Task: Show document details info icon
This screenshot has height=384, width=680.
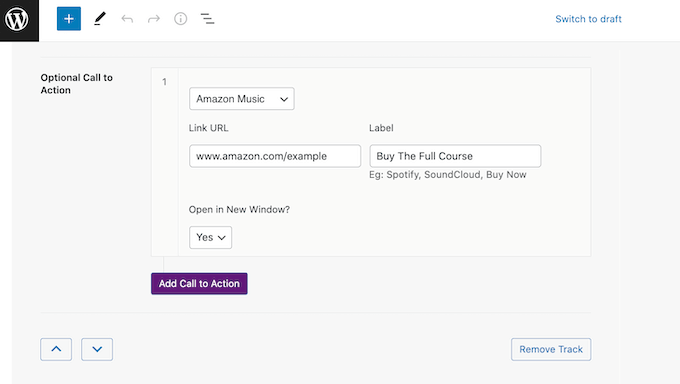Action: [180, 19]
